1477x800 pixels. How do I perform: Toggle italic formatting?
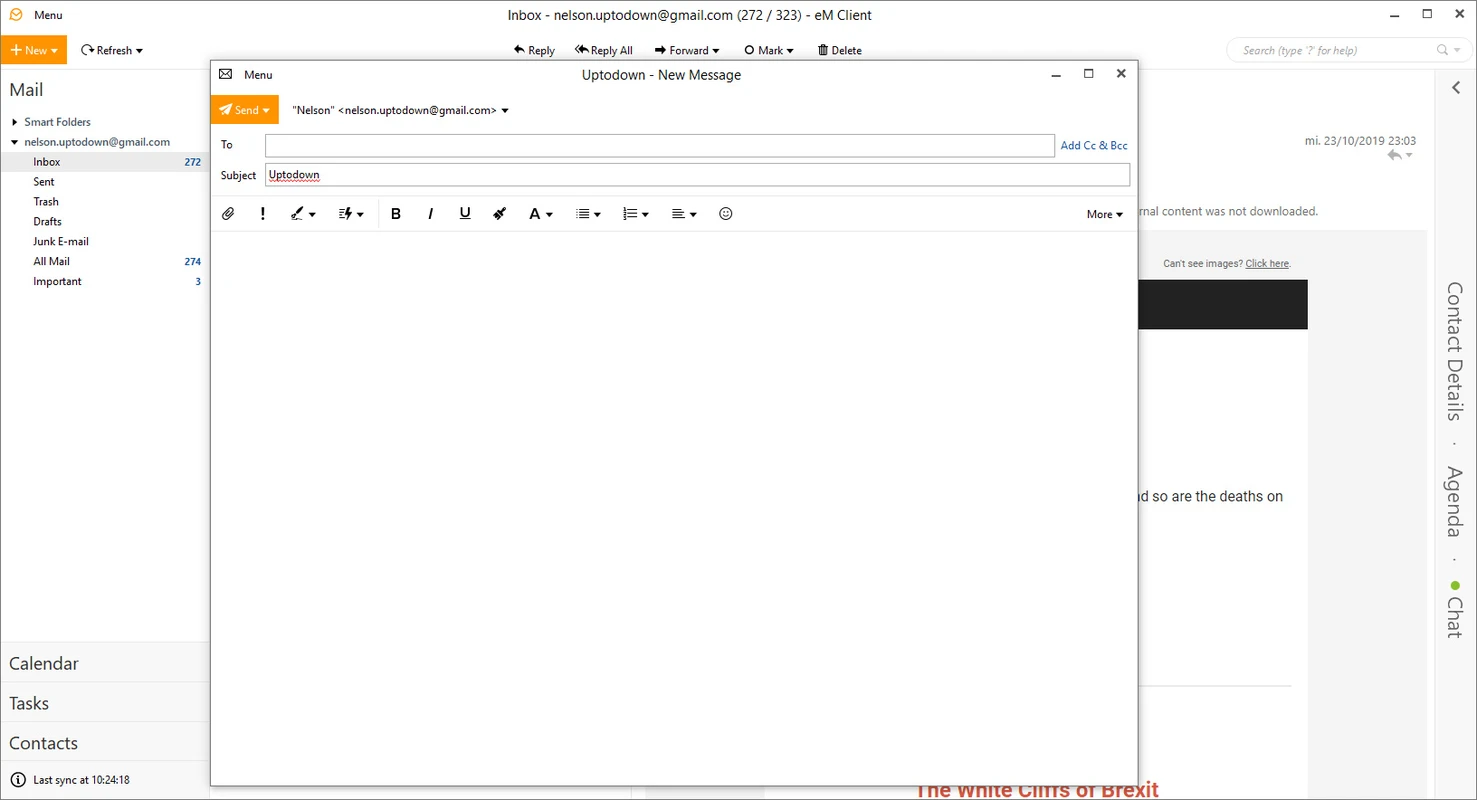[x=431, y=214]
